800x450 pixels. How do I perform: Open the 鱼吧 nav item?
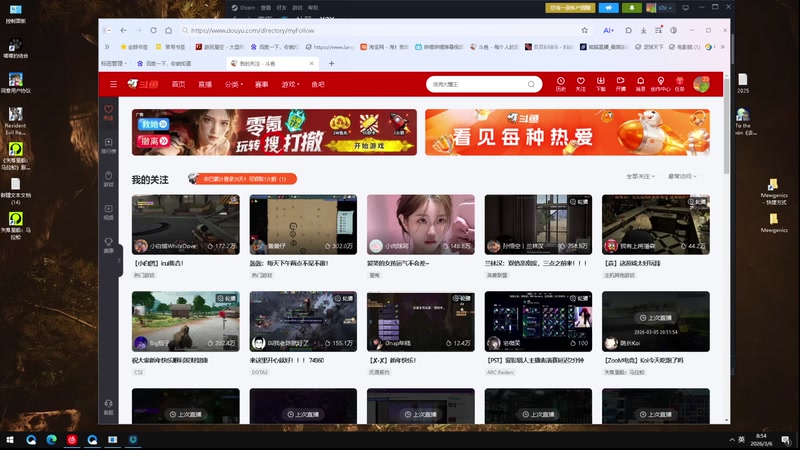click(x=318, y=84)
